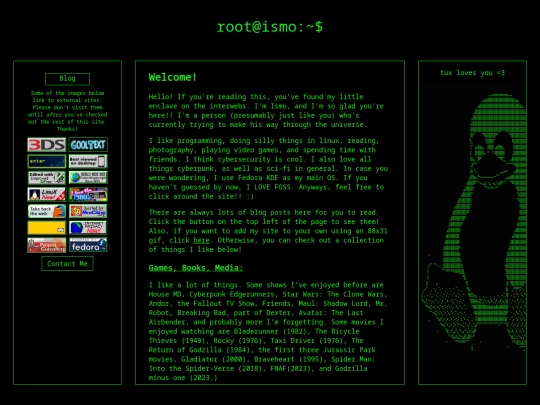Open the 'Take back the web' Firefox badge

coord(46,211)
